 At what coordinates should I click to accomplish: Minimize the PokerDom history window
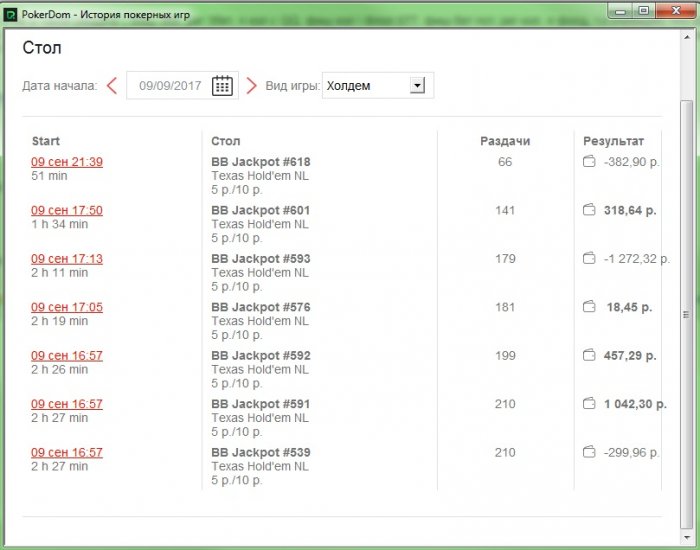[x=621, y=11]
